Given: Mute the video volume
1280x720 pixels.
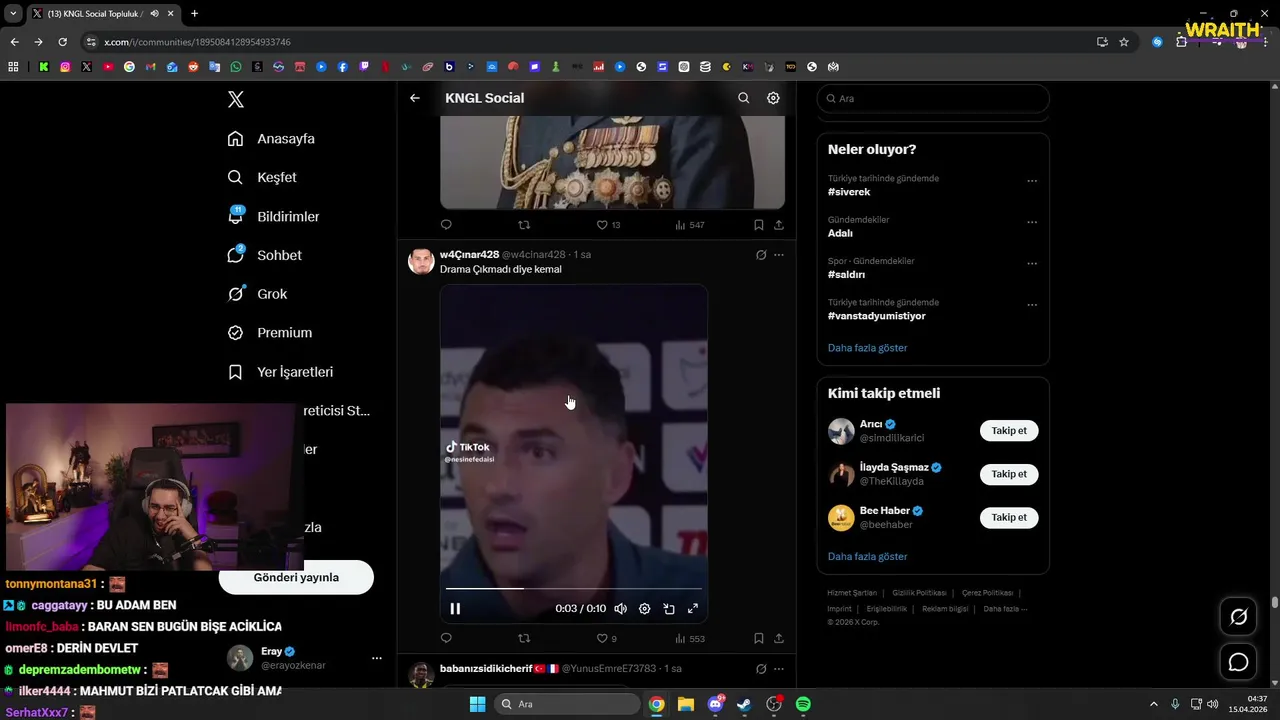Looking at the screenshot, I should tap(621, 608).
